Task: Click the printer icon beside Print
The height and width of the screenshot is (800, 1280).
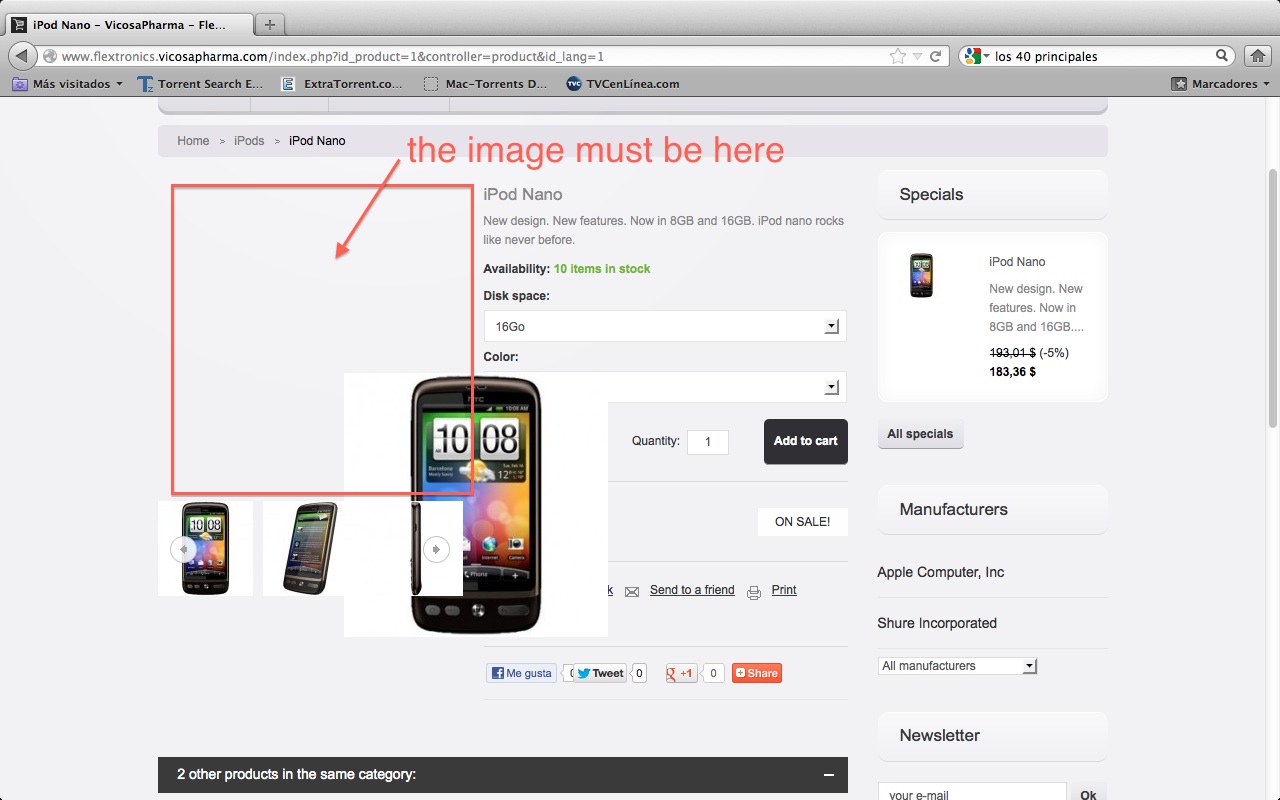Action: 754,592
